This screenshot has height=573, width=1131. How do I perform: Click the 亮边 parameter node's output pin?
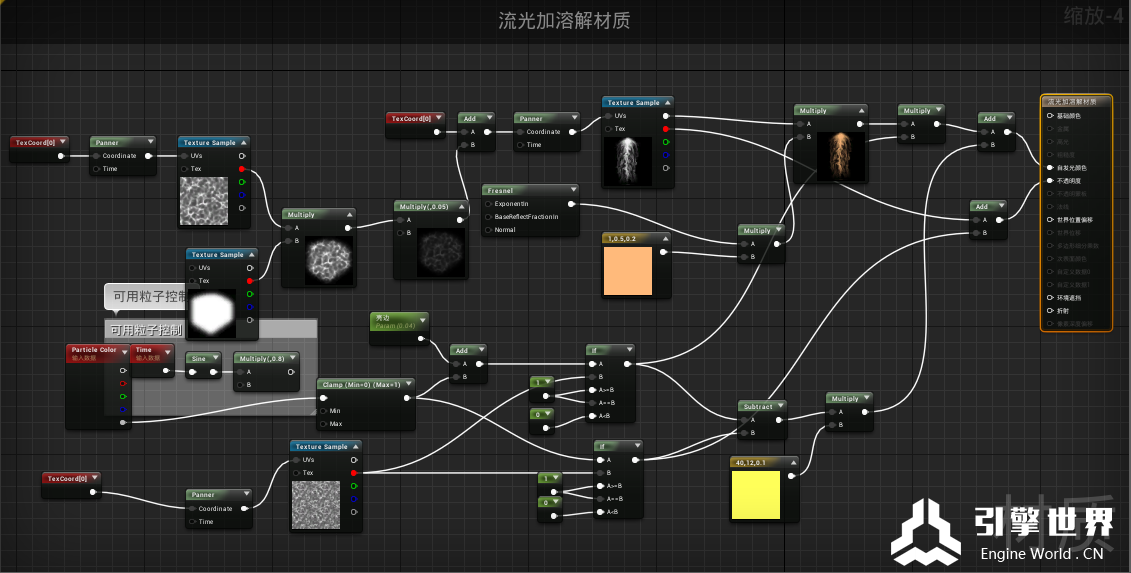(x=421, y=338)
